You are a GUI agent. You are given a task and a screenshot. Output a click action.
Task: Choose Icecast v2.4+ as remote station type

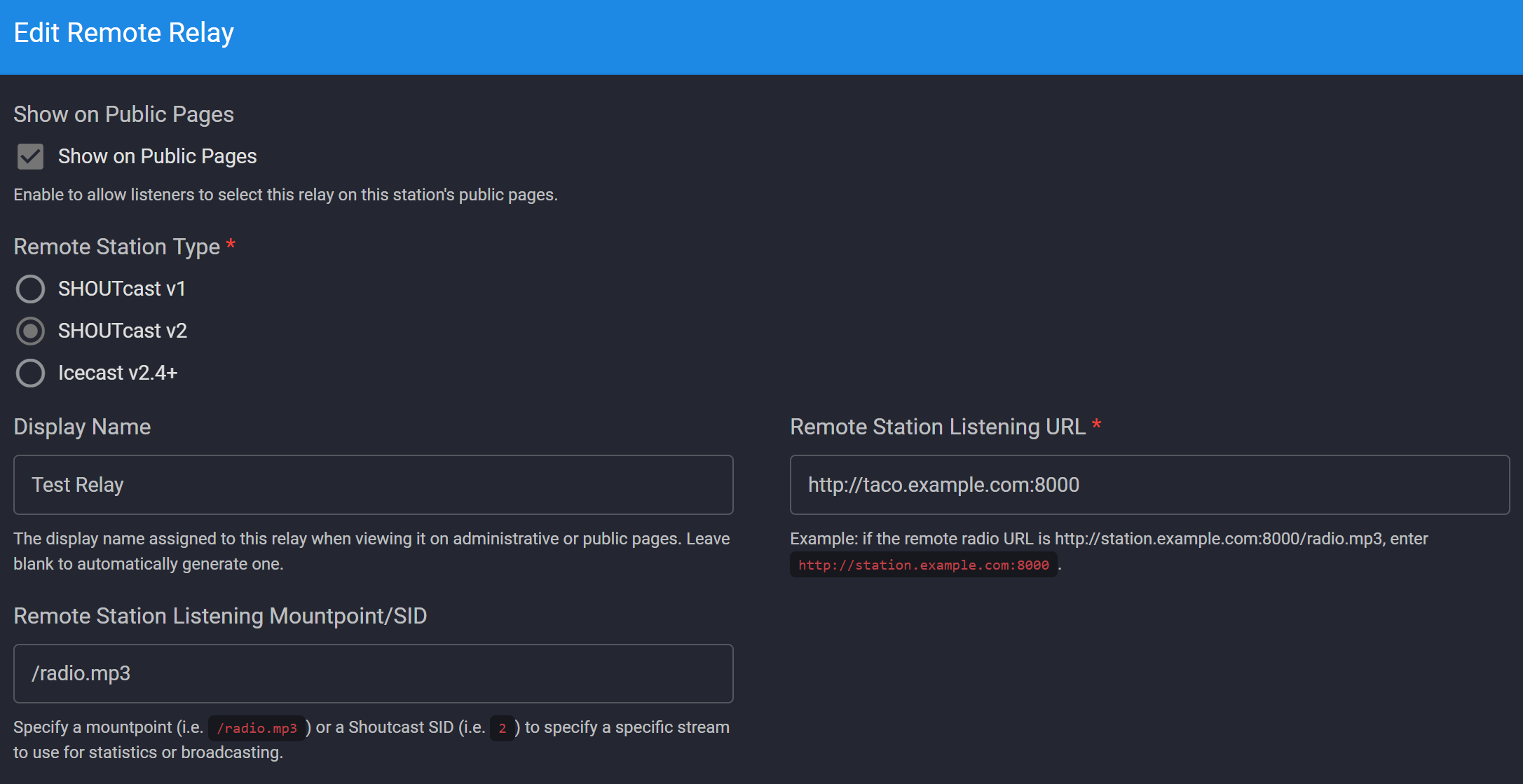(x=30, y=373)
